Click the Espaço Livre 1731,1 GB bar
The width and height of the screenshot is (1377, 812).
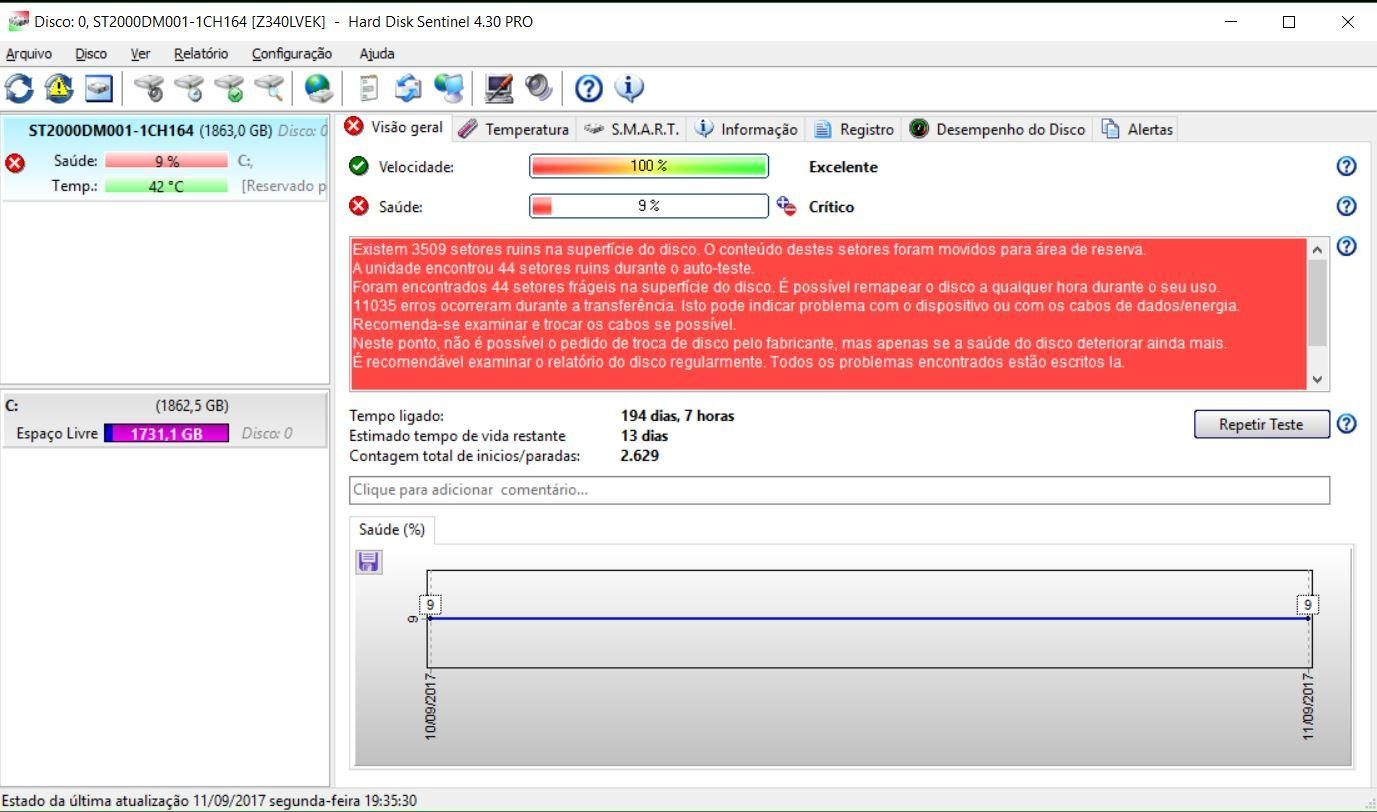tap(166, 433)
